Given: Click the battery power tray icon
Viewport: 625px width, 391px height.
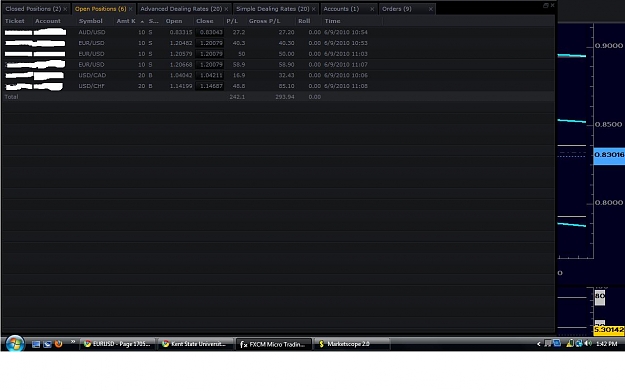Looking at the screenshot, I should coord(570,343).
